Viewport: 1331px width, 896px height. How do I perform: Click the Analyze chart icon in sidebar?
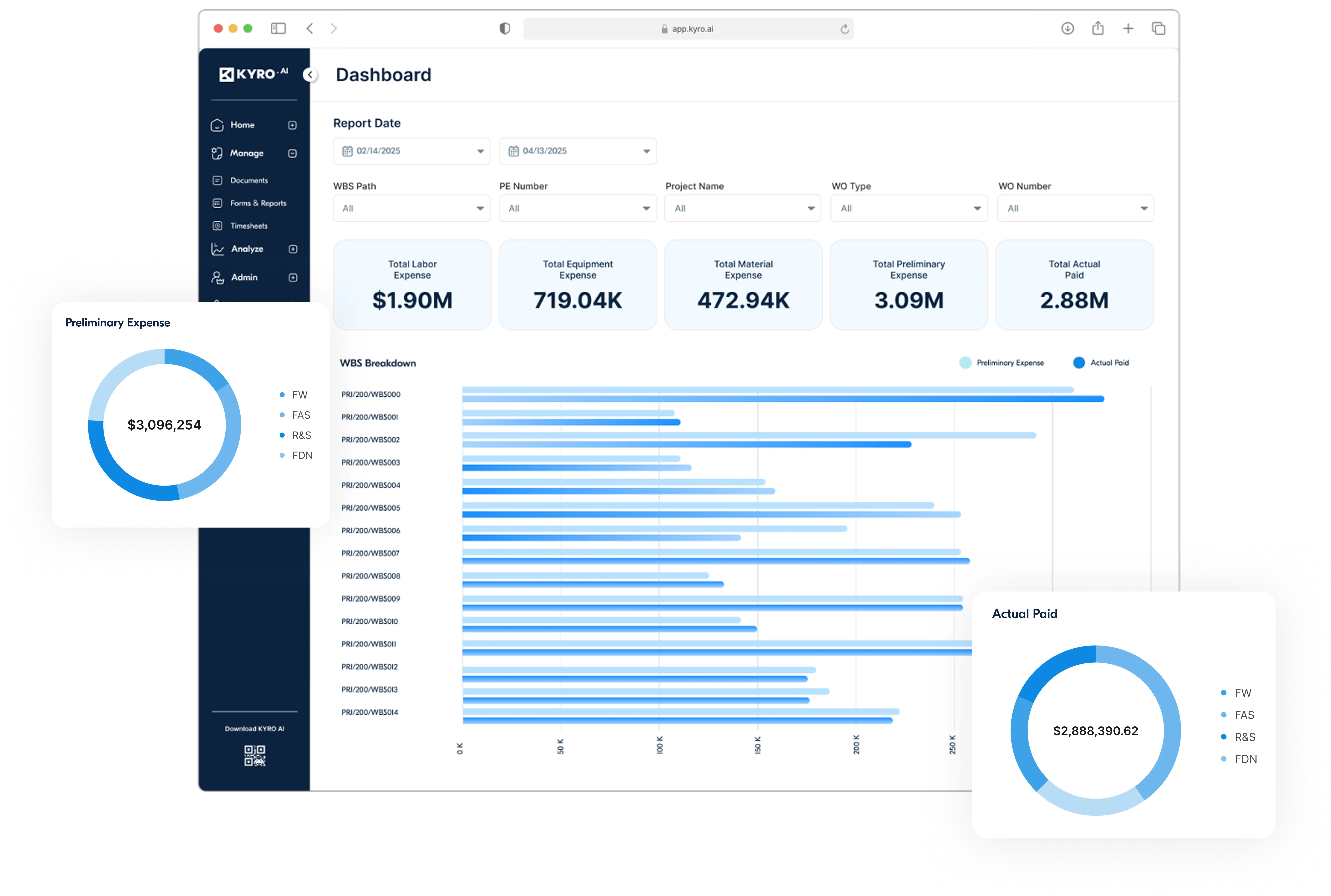218,249
